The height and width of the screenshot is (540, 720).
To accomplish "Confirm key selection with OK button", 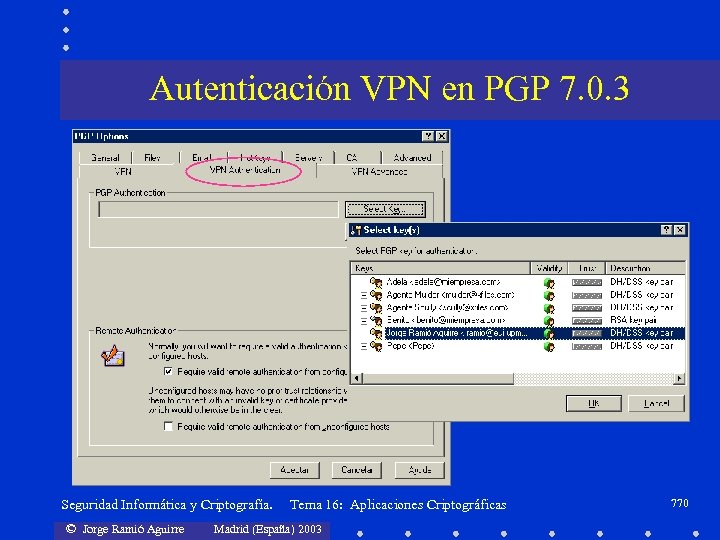I will click(x=594, y=404).
